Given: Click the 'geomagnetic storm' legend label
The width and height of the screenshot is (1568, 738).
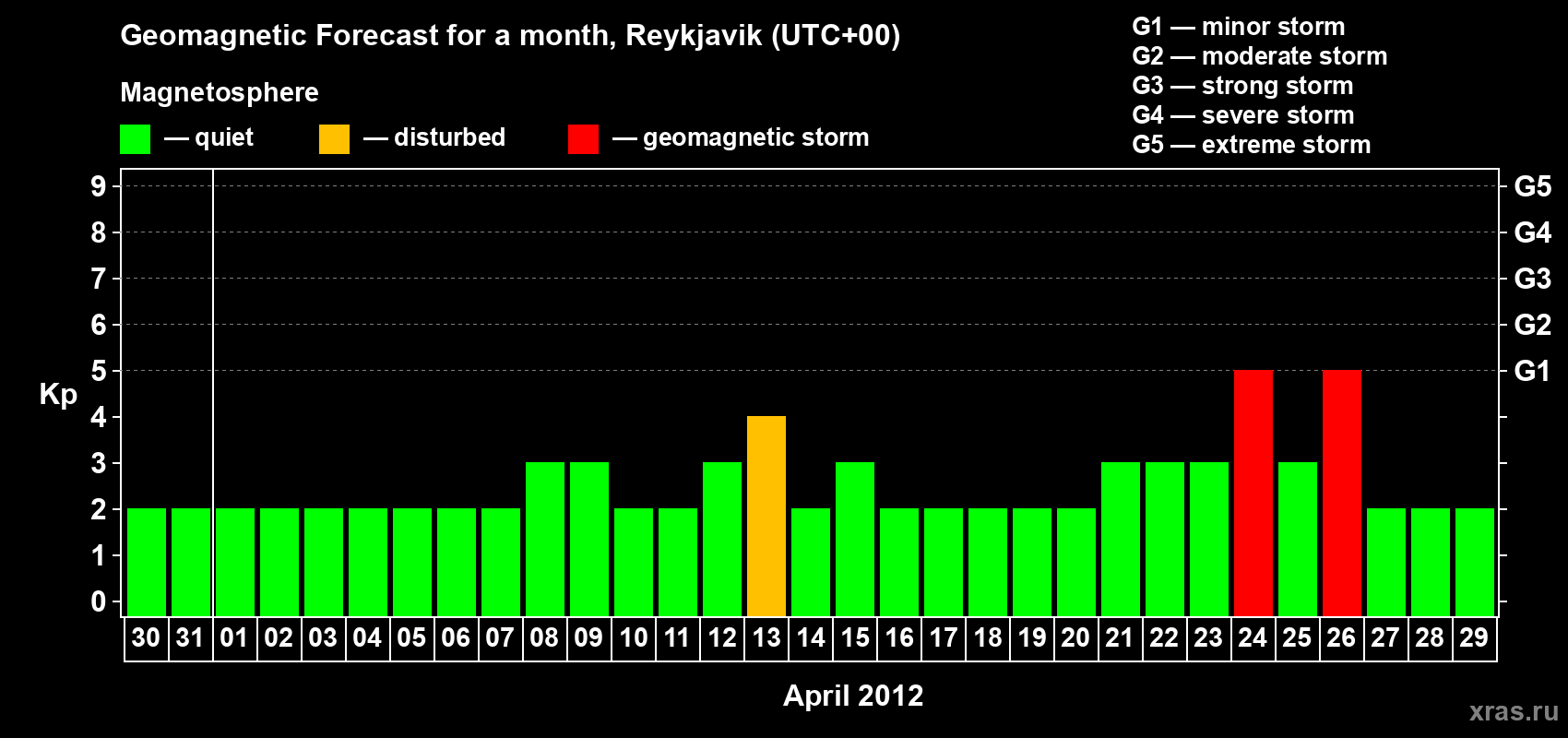Looking at the screenshot, I should pyautogui.click(x=756, y=137).
